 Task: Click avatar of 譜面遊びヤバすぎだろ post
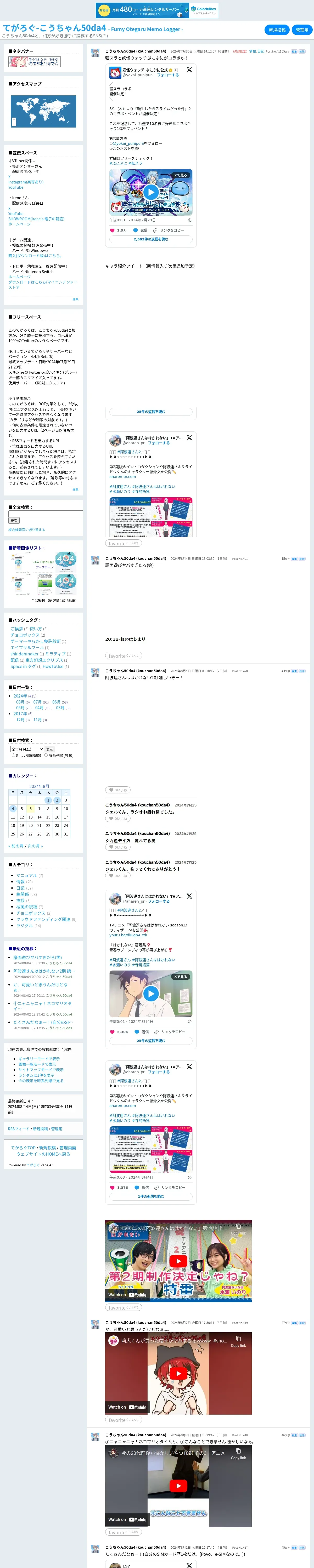[x=95, y=560]
